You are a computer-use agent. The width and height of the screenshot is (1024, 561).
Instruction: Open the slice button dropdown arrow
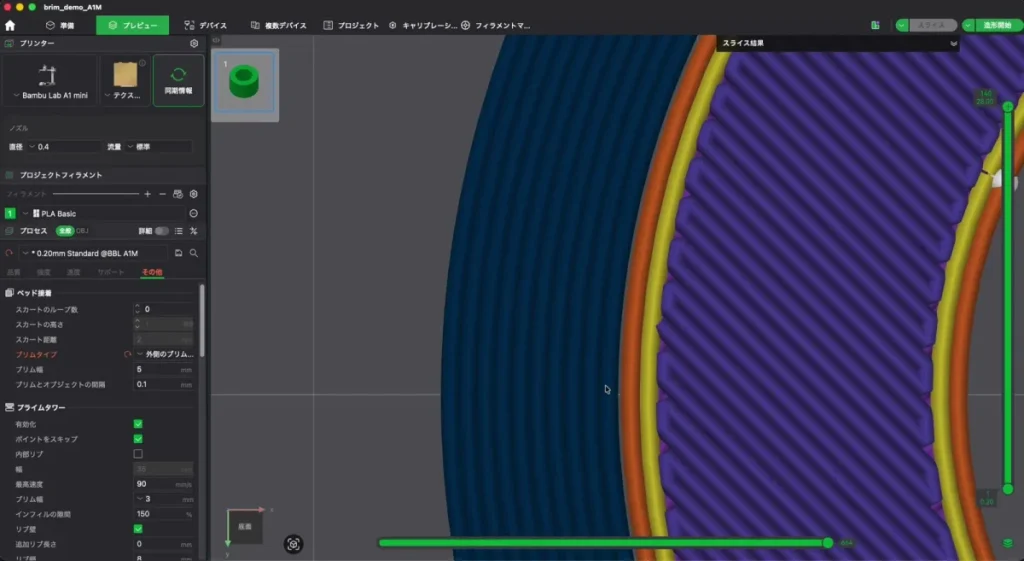903,25
